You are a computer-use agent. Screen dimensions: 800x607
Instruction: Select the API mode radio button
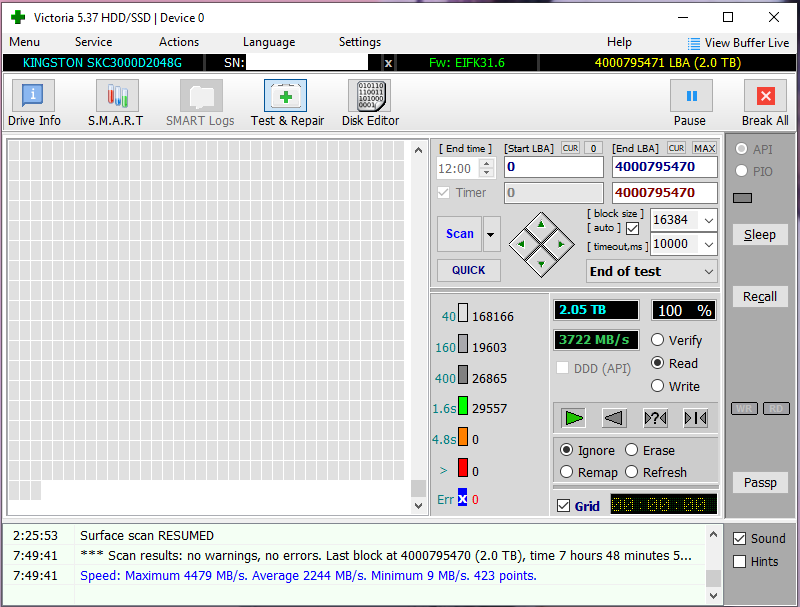coord(741,149)
